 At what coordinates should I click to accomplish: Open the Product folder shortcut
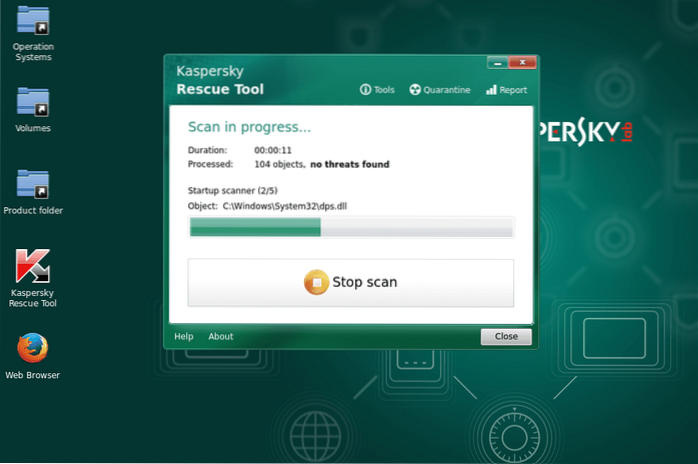point(33,186)
